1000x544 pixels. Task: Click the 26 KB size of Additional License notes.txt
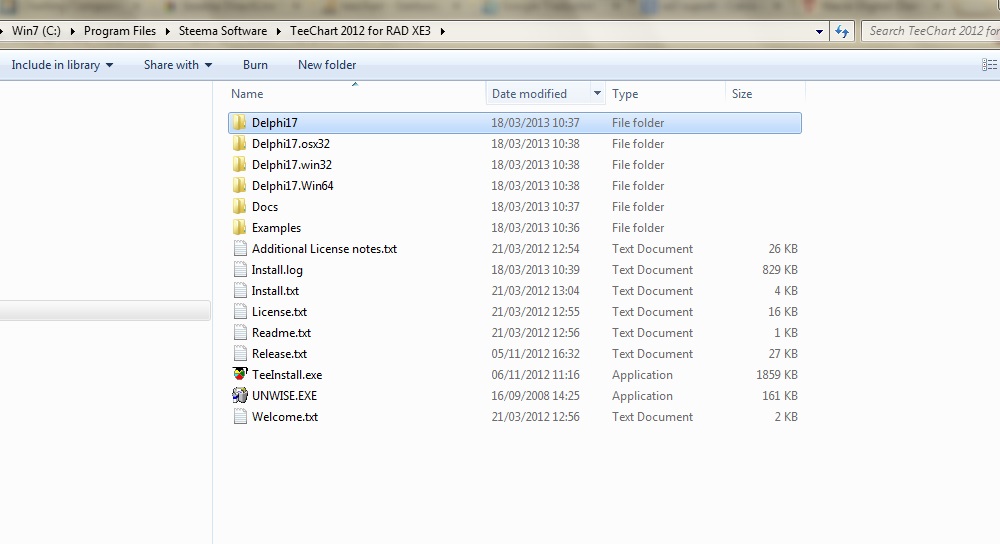[x=783, y=249]
